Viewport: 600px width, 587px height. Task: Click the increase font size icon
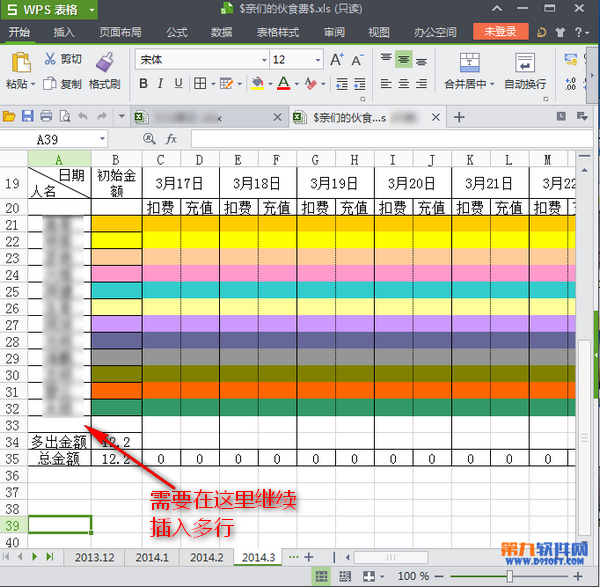[x=336, y=60]
